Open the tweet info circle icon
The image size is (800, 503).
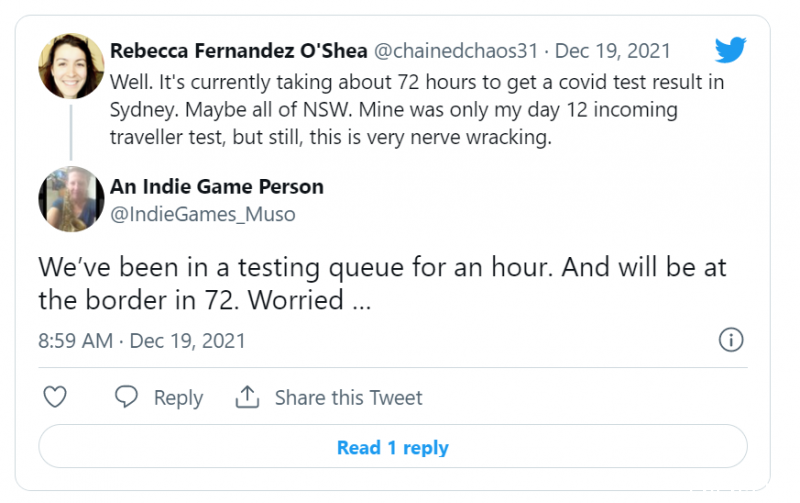[731, 340]
